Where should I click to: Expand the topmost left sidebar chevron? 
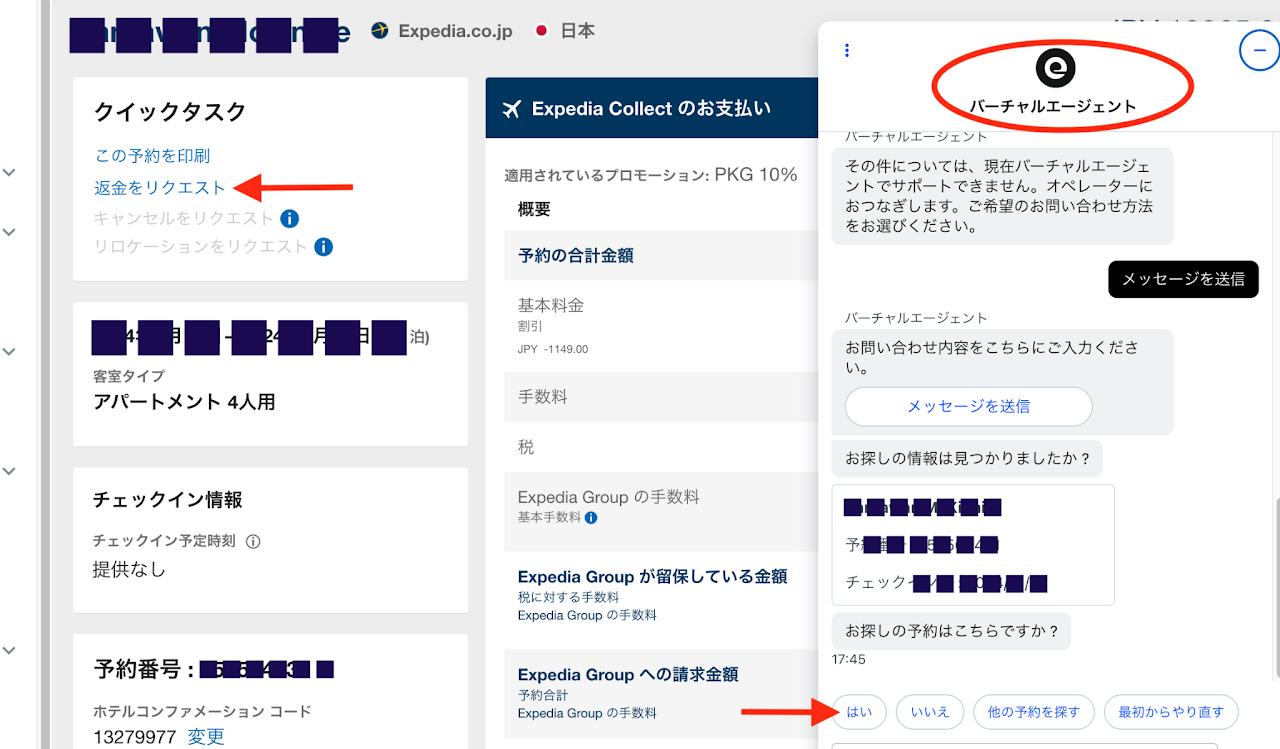click(x=9, y=172)
